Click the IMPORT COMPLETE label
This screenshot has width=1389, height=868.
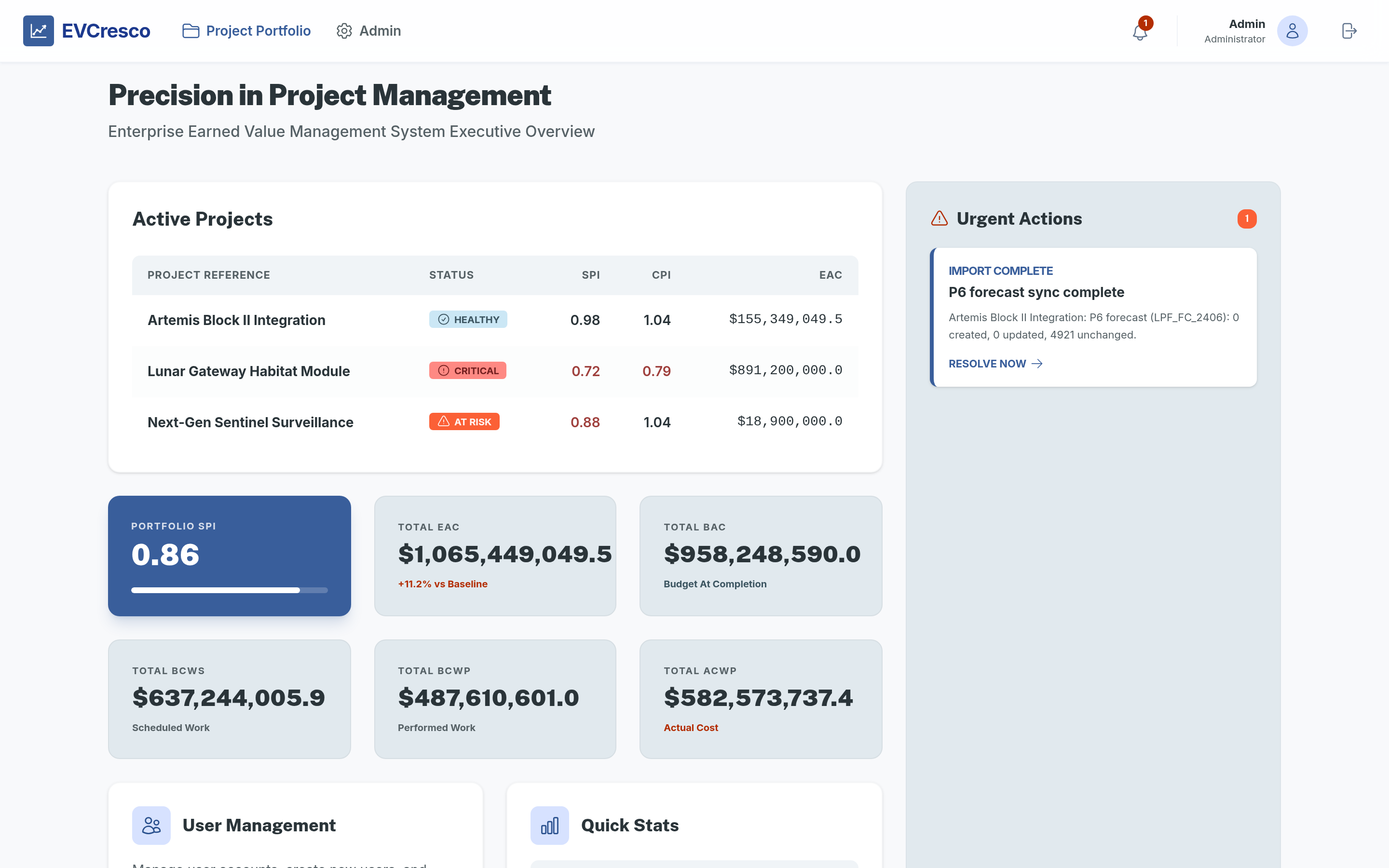(1000, 271)
